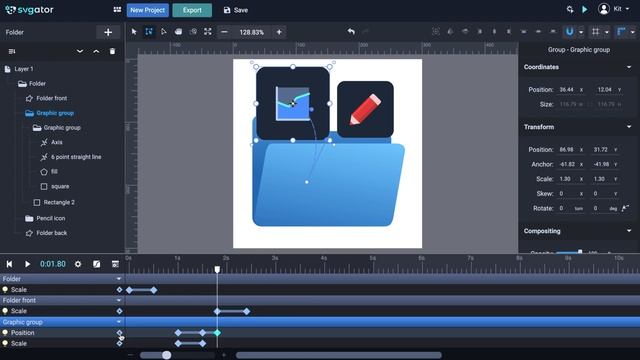
Task: Click the Export button
Action: pos(192,10)
